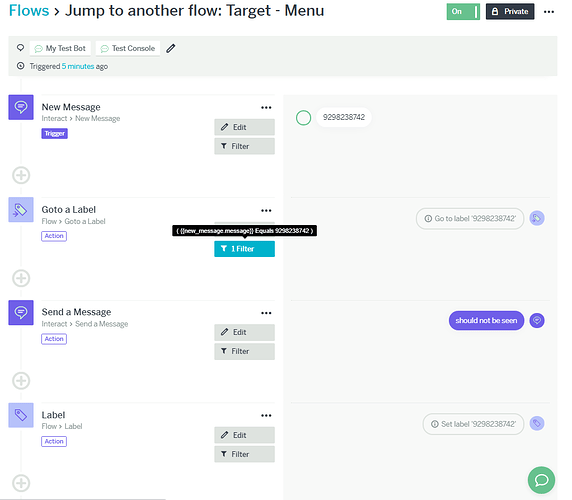Screen dimensions: 572x500
Task: Click the Goto a Label step icon
Action: [x=21, y=210]
